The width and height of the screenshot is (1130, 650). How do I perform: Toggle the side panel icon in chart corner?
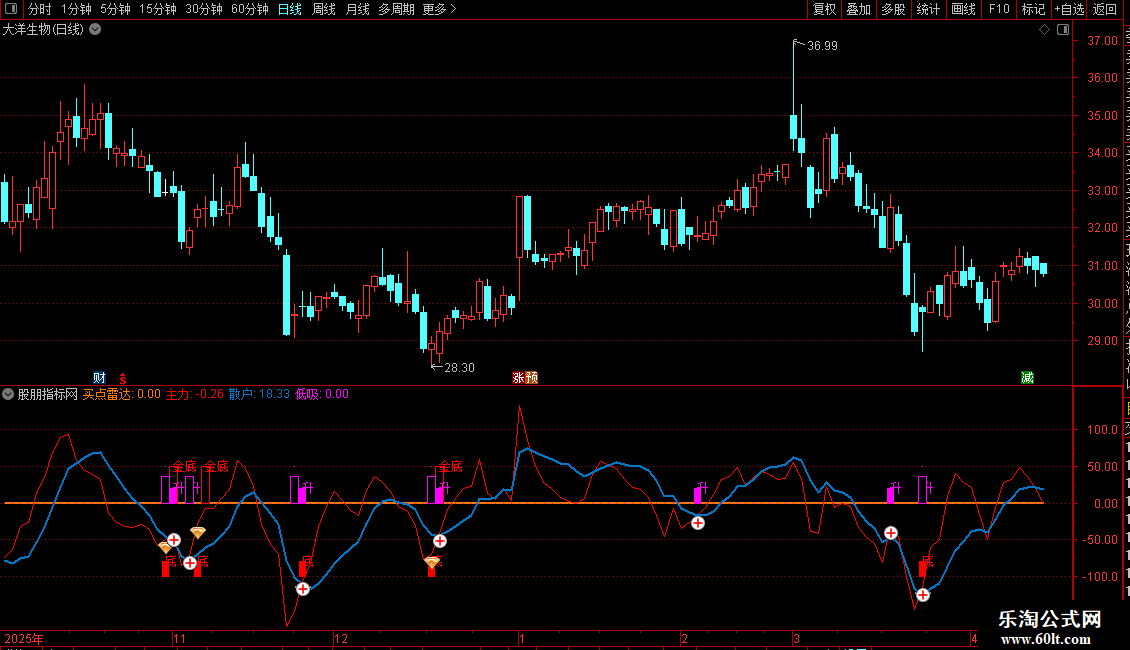coord(1063,30)
